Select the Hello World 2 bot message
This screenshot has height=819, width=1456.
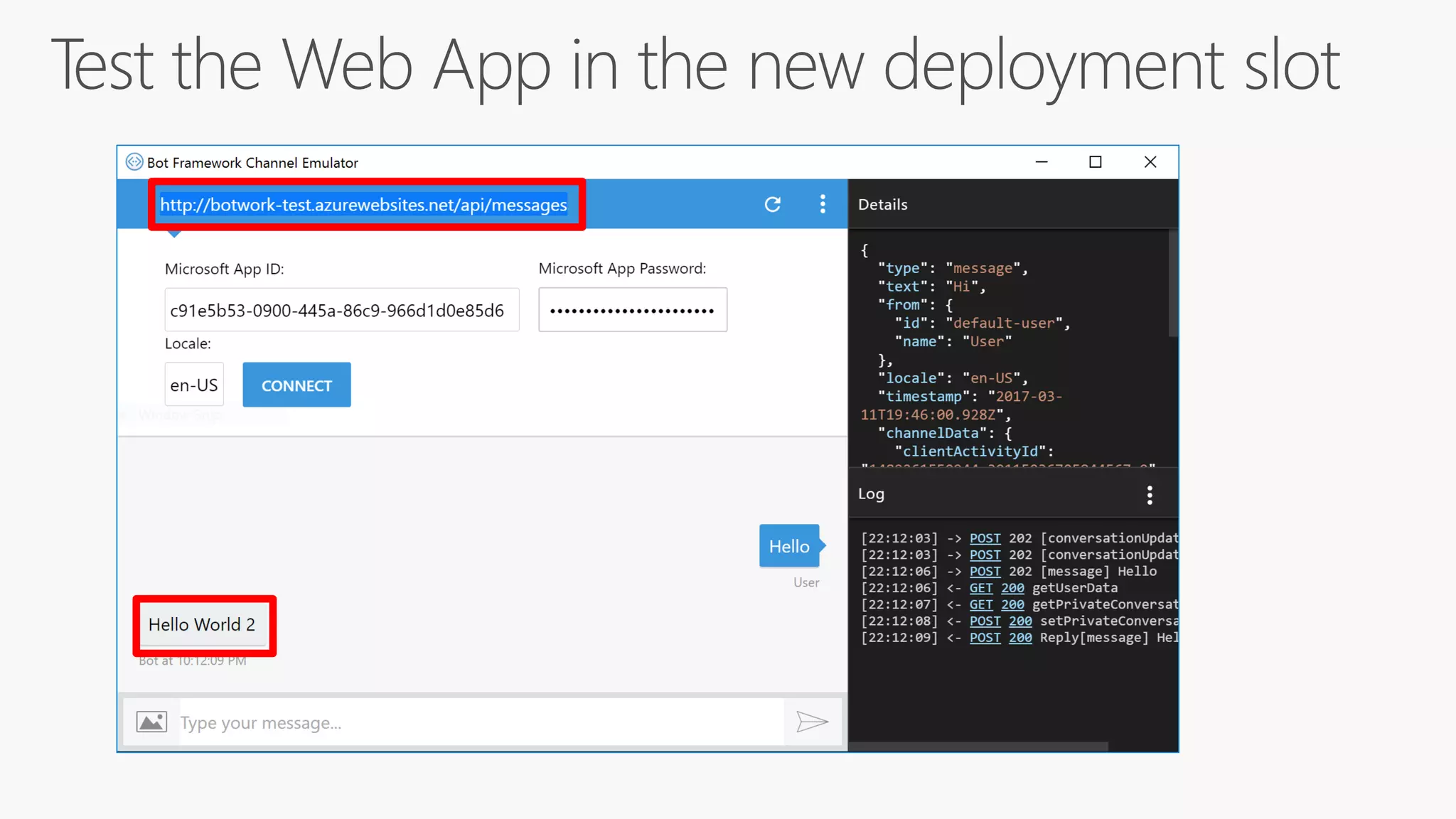click(202, 624)
